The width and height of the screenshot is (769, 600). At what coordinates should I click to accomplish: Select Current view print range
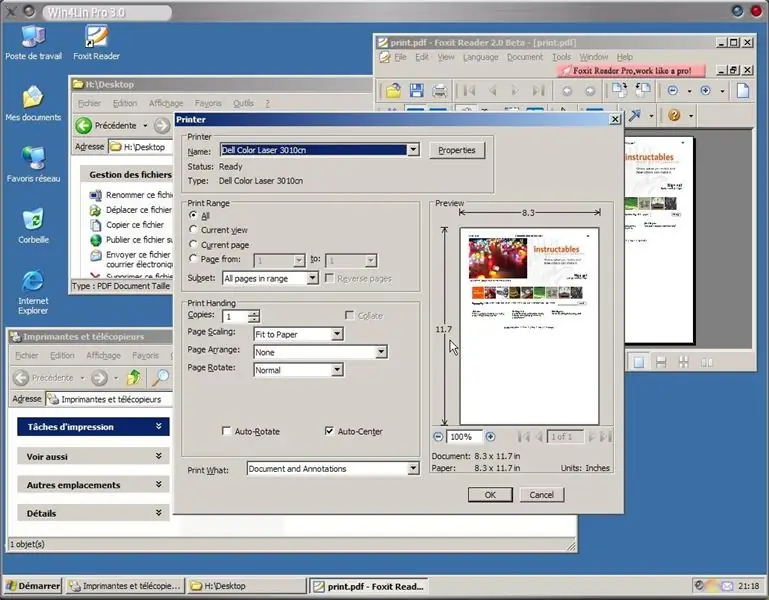click(x=193, y=230)
